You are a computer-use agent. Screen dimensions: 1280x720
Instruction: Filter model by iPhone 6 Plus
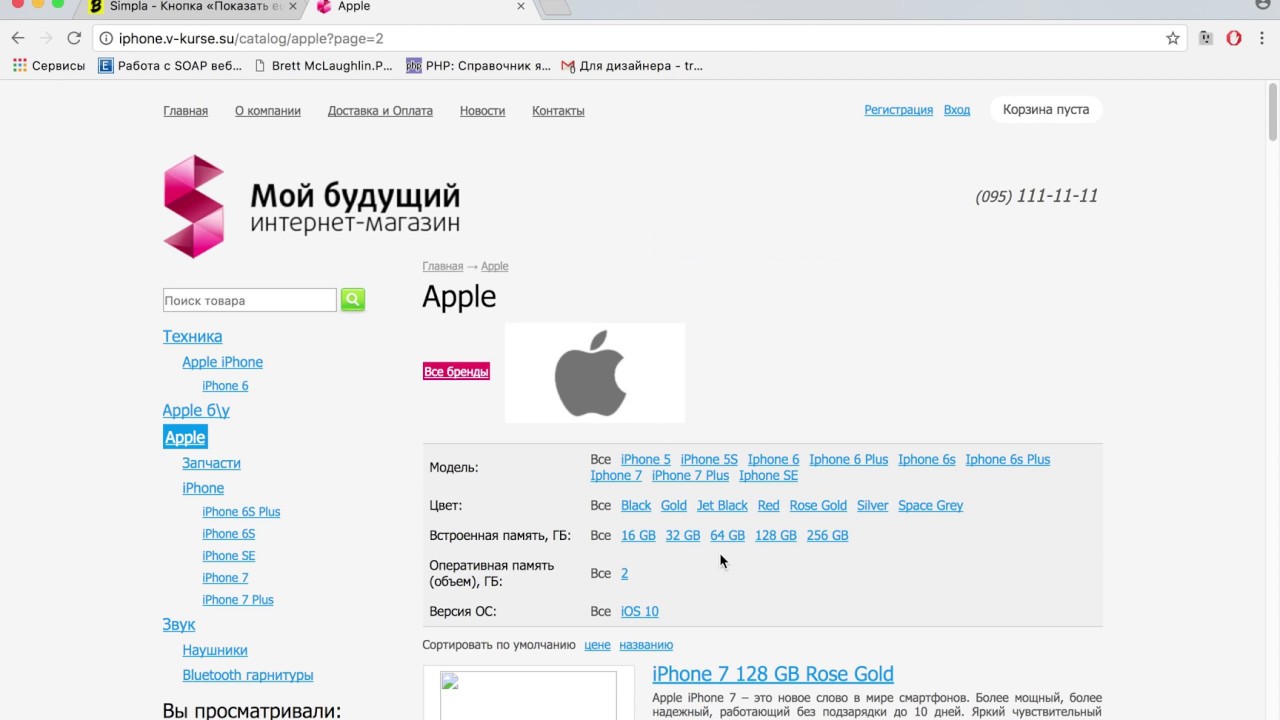tap(848, 460)
